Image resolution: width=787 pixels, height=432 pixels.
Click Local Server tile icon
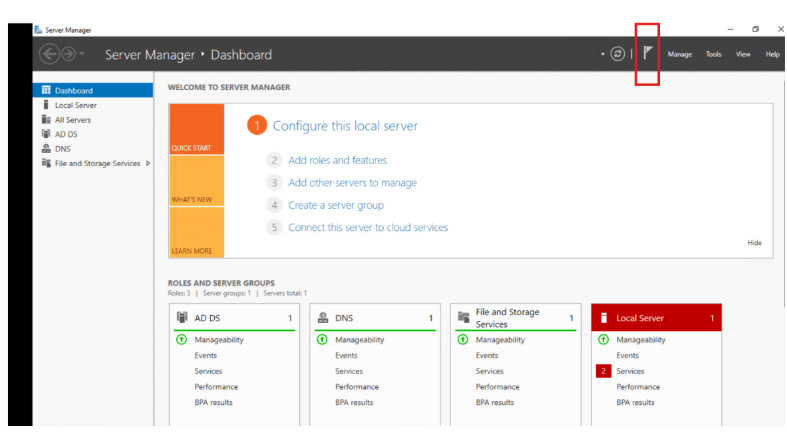coord(604,318)
